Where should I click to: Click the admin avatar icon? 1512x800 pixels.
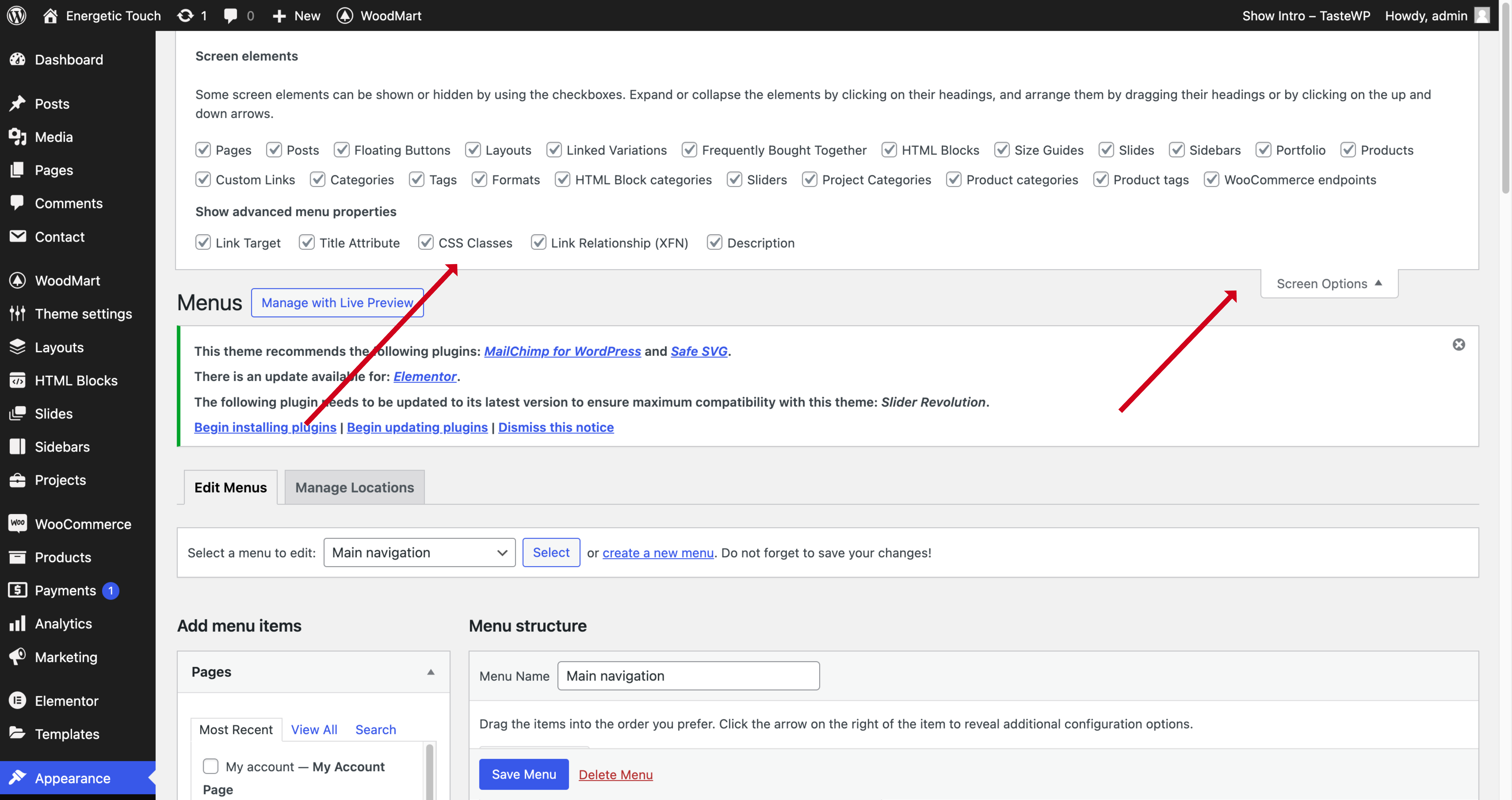coord(1482,15)
